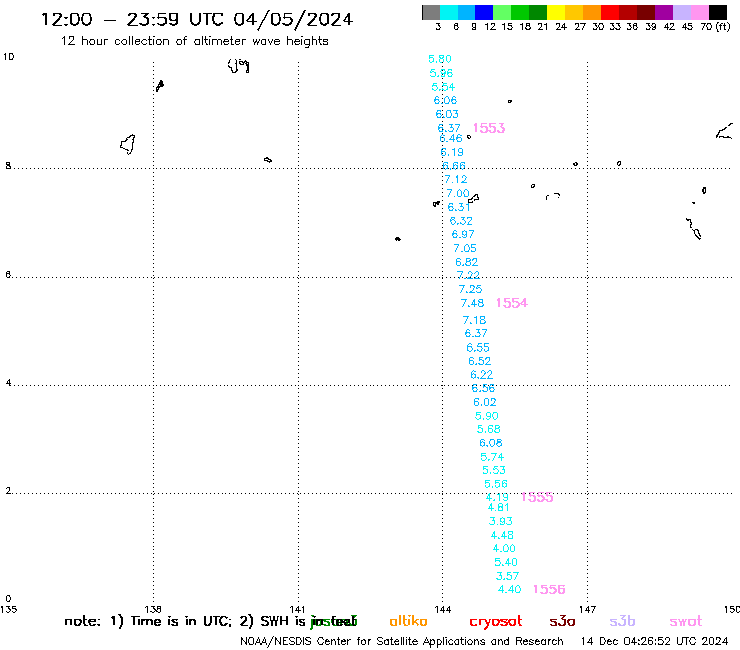Select the yellow swatch in the scale
740x650 pixels.
(x=556, y=12)
